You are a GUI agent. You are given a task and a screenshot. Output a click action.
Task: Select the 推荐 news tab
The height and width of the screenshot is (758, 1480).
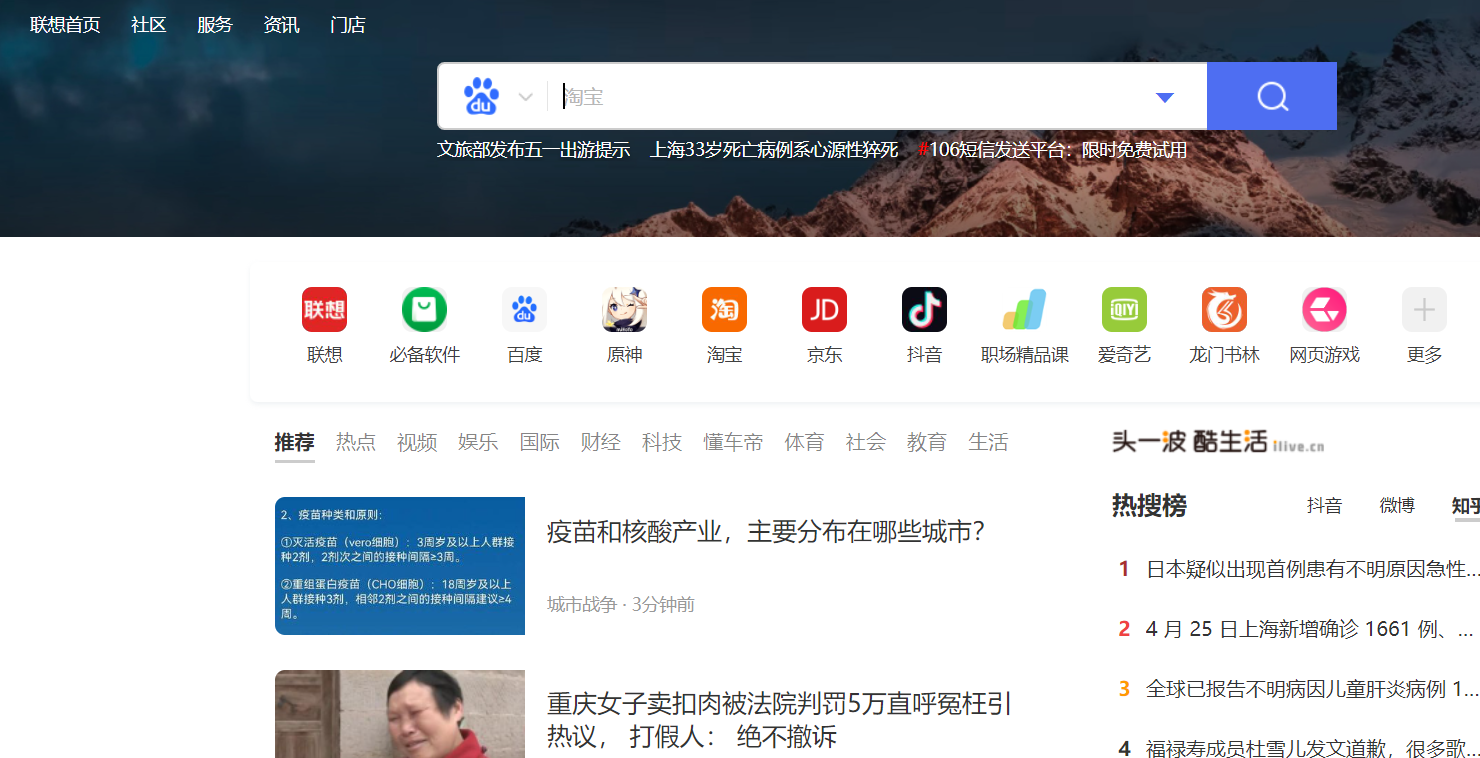295,442
